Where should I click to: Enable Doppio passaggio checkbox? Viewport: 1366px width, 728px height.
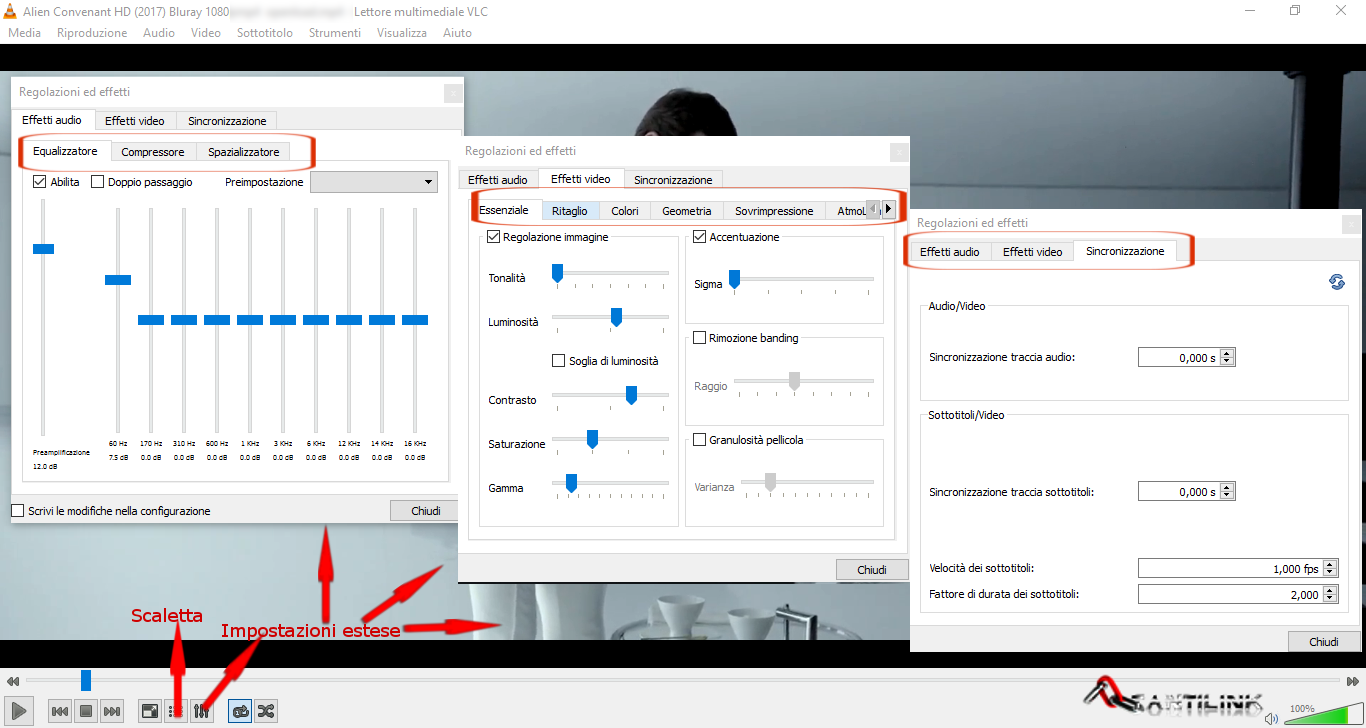[98, 182]
